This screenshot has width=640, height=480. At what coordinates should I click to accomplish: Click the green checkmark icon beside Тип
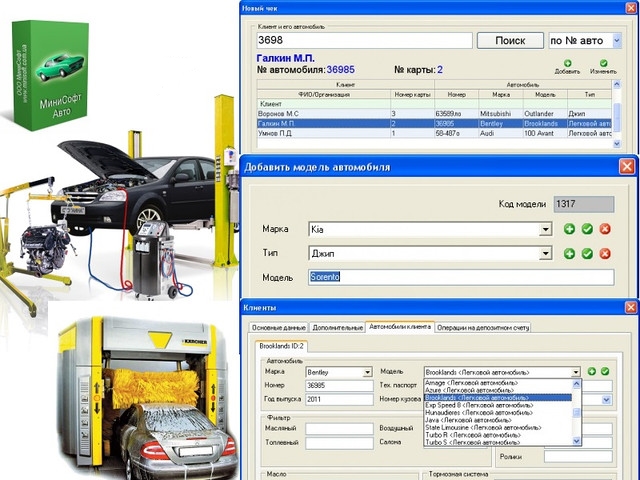587,253
